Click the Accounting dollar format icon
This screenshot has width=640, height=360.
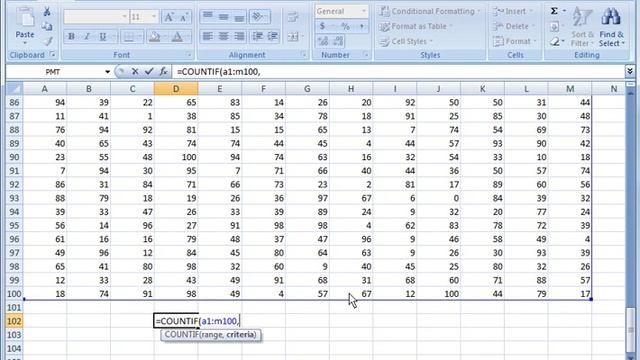[322, 26]
